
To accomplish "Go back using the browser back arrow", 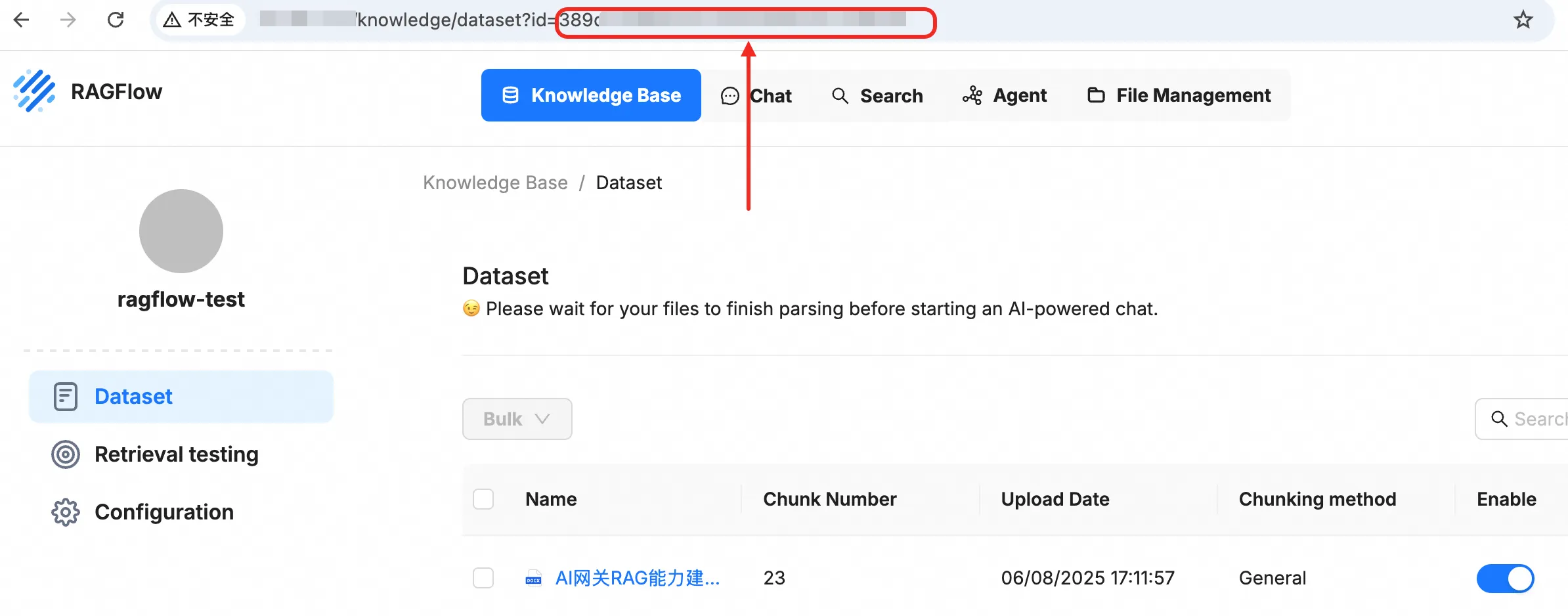I will (22, 20).
